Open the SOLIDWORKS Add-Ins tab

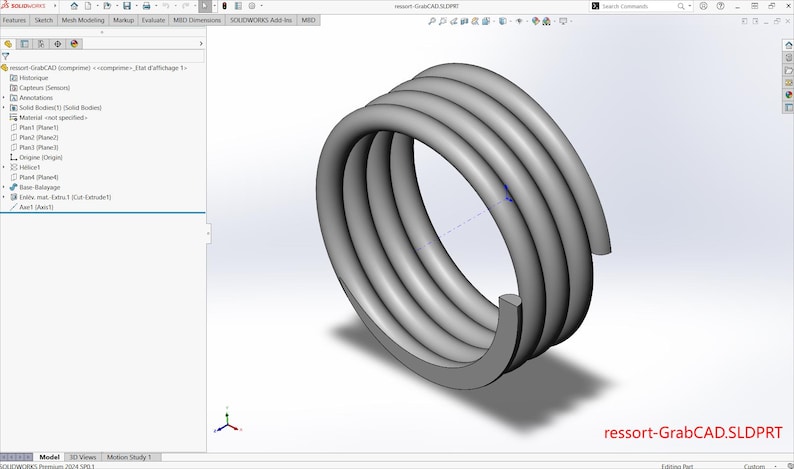coord(261,20)
